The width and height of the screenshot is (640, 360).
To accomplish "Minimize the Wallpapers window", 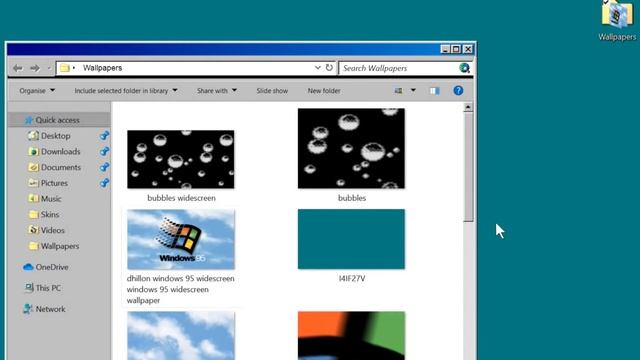I will tap(445, 49).
